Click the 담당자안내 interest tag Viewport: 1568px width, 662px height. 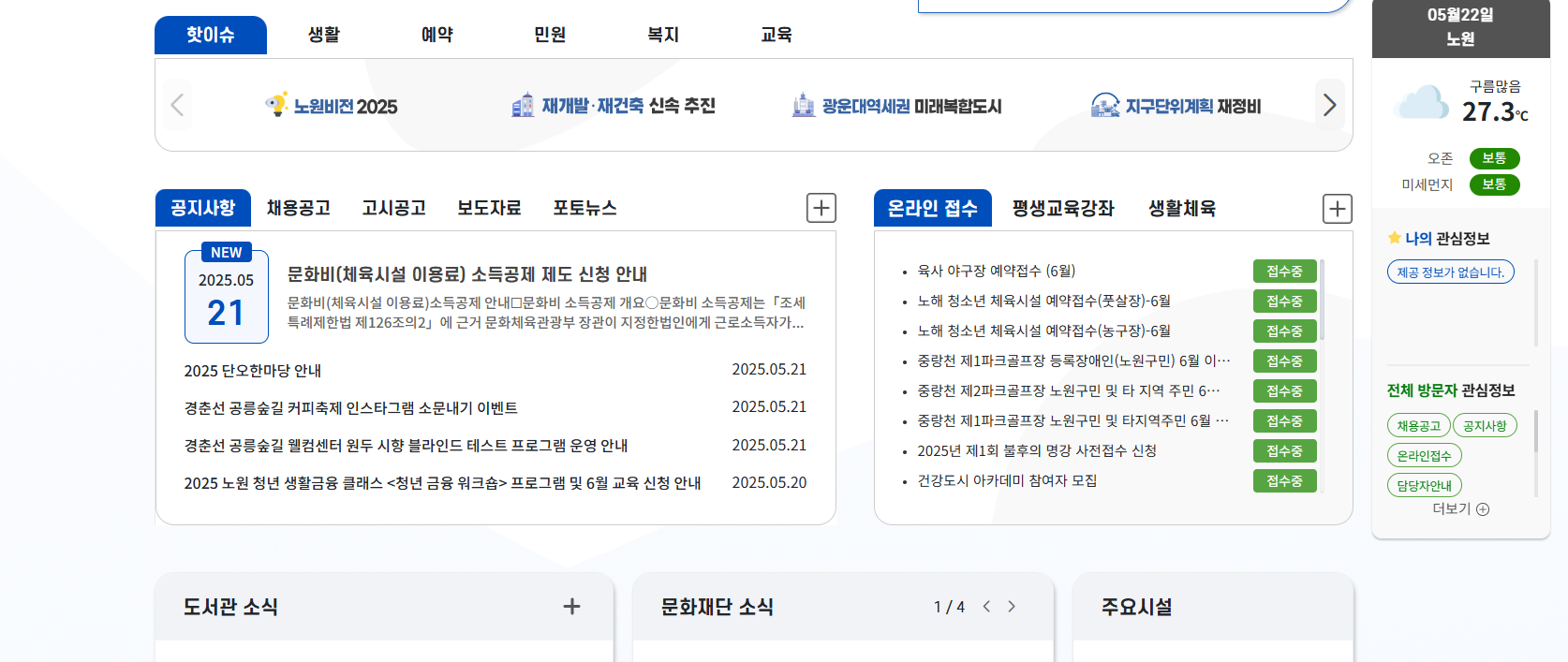click(x=1424, y=486)
